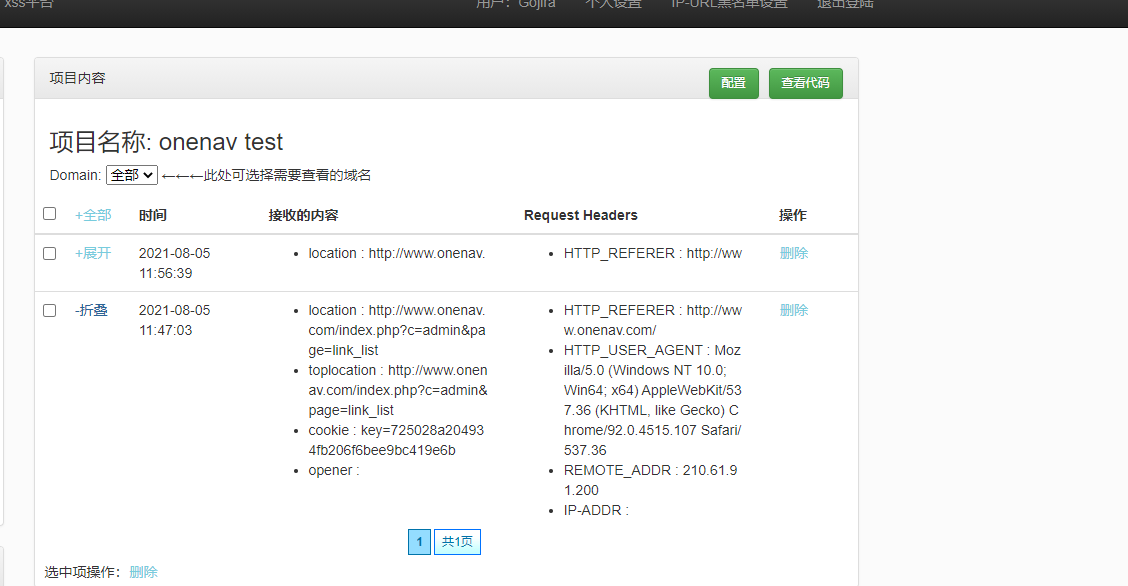
Task: Tick the select-all checkbox in the table header
Action: pyautogui.click(x=50, y=214)
